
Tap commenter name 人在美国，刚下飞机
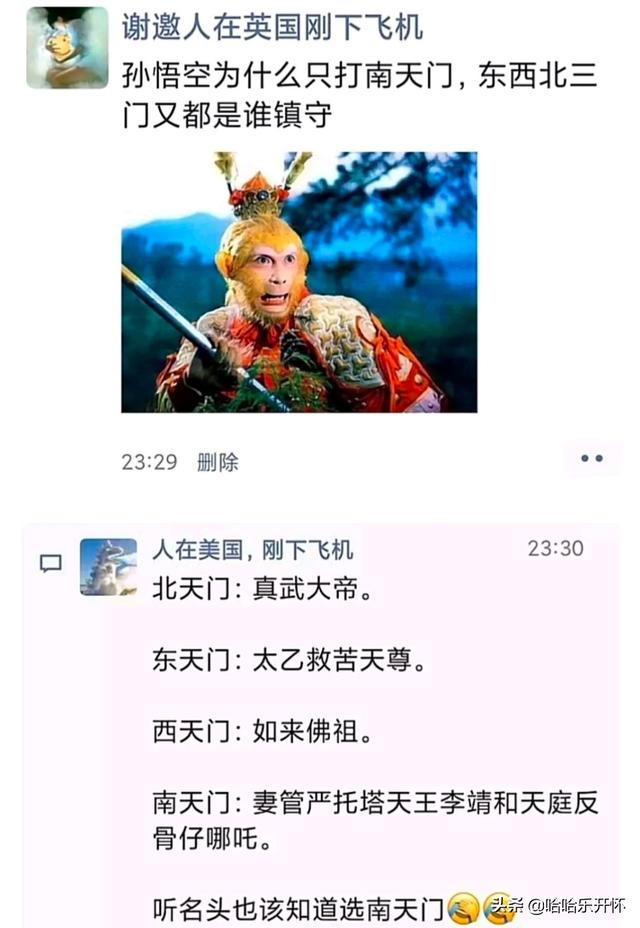(x=253, y=550)
